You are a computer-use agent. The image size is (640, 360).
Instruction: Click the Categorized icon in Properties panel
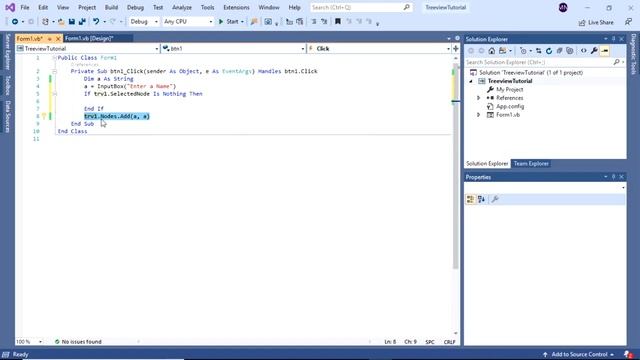click(471, 199)
